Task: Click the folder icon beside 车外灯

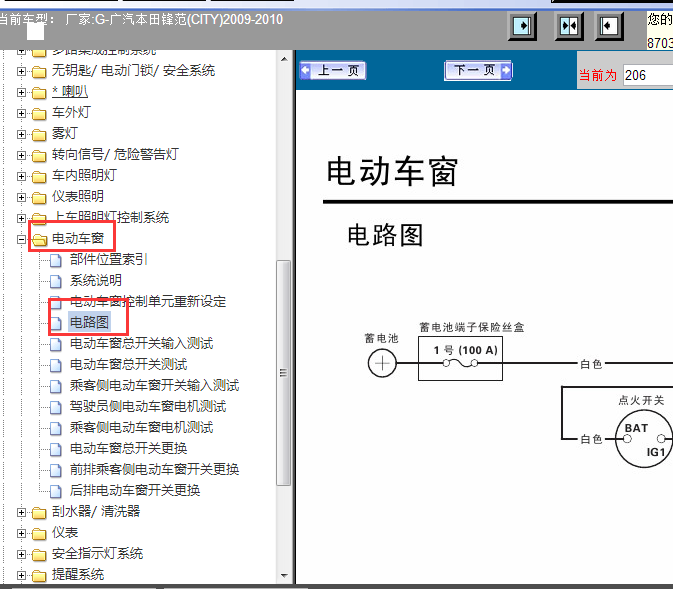Action: (x=39, y=114)
